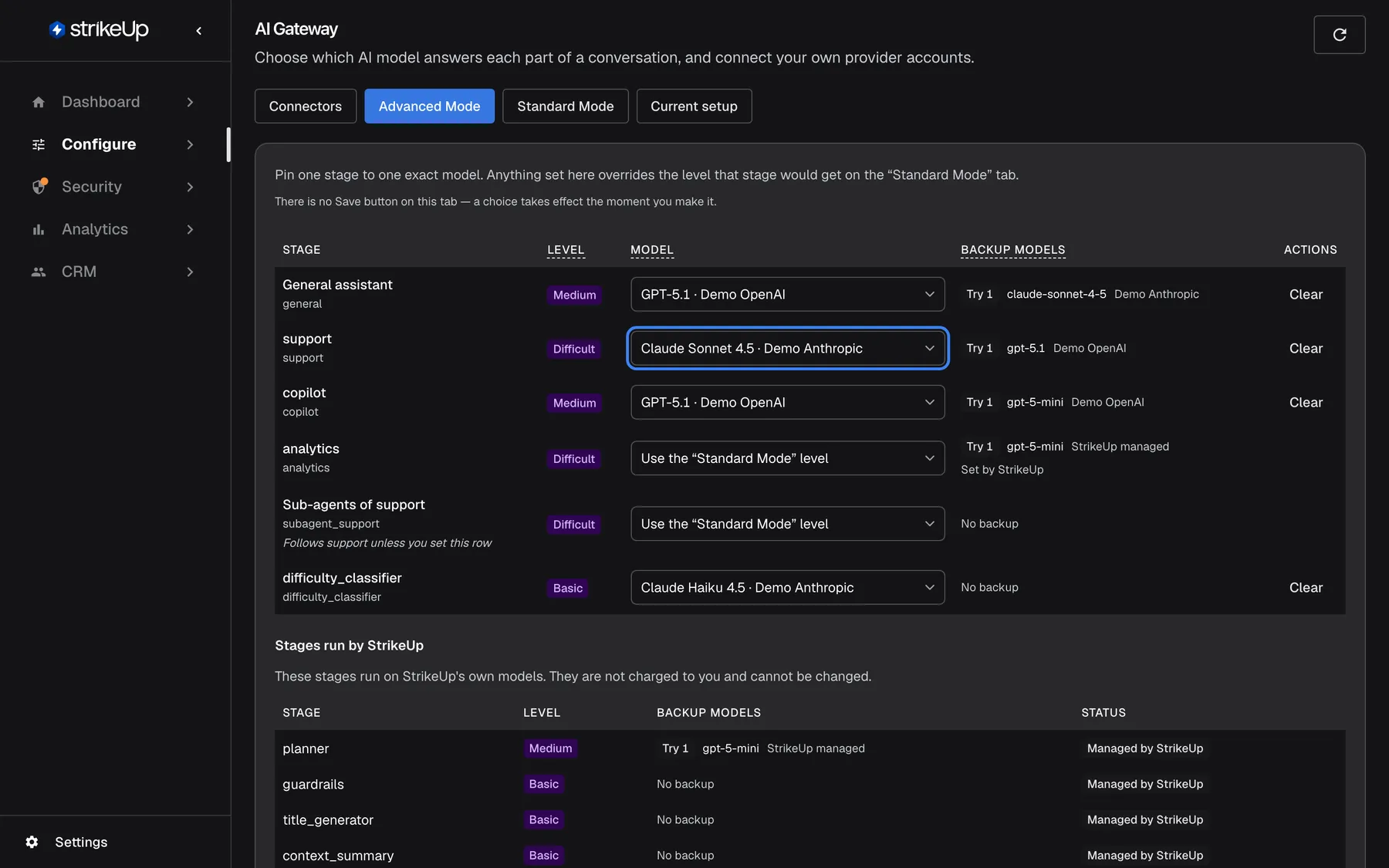1389x868 pixels.
Task: Expand the Configure menu chevron
Action: pos(190,144)
